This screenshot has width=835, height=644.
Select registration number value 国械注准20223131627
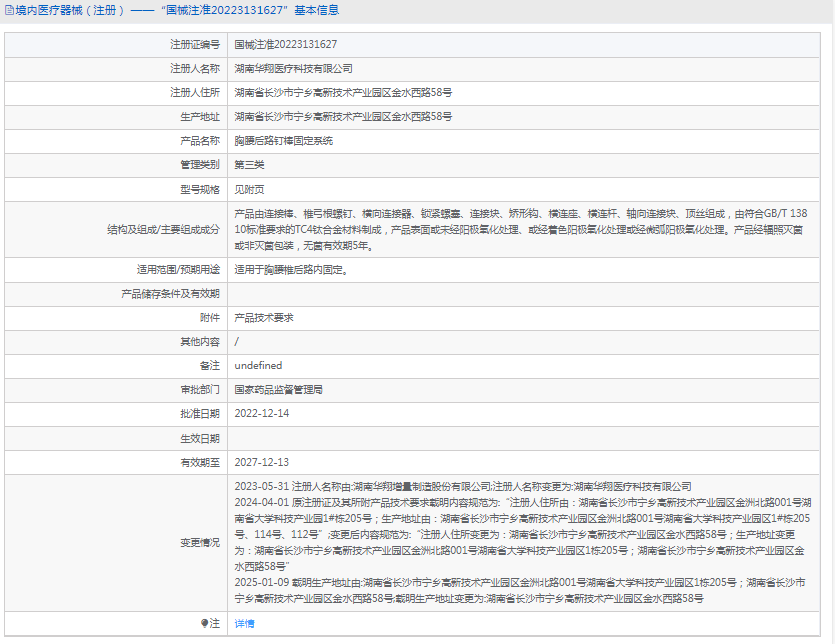point(285,44)
